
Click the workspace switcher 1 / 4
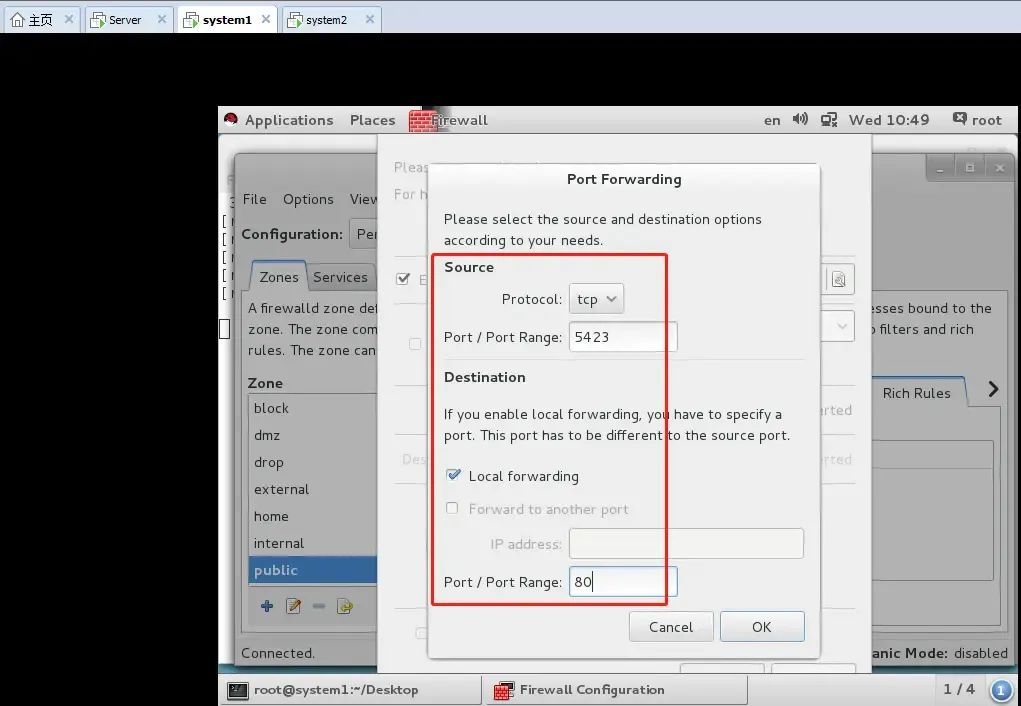click(959, 689)
